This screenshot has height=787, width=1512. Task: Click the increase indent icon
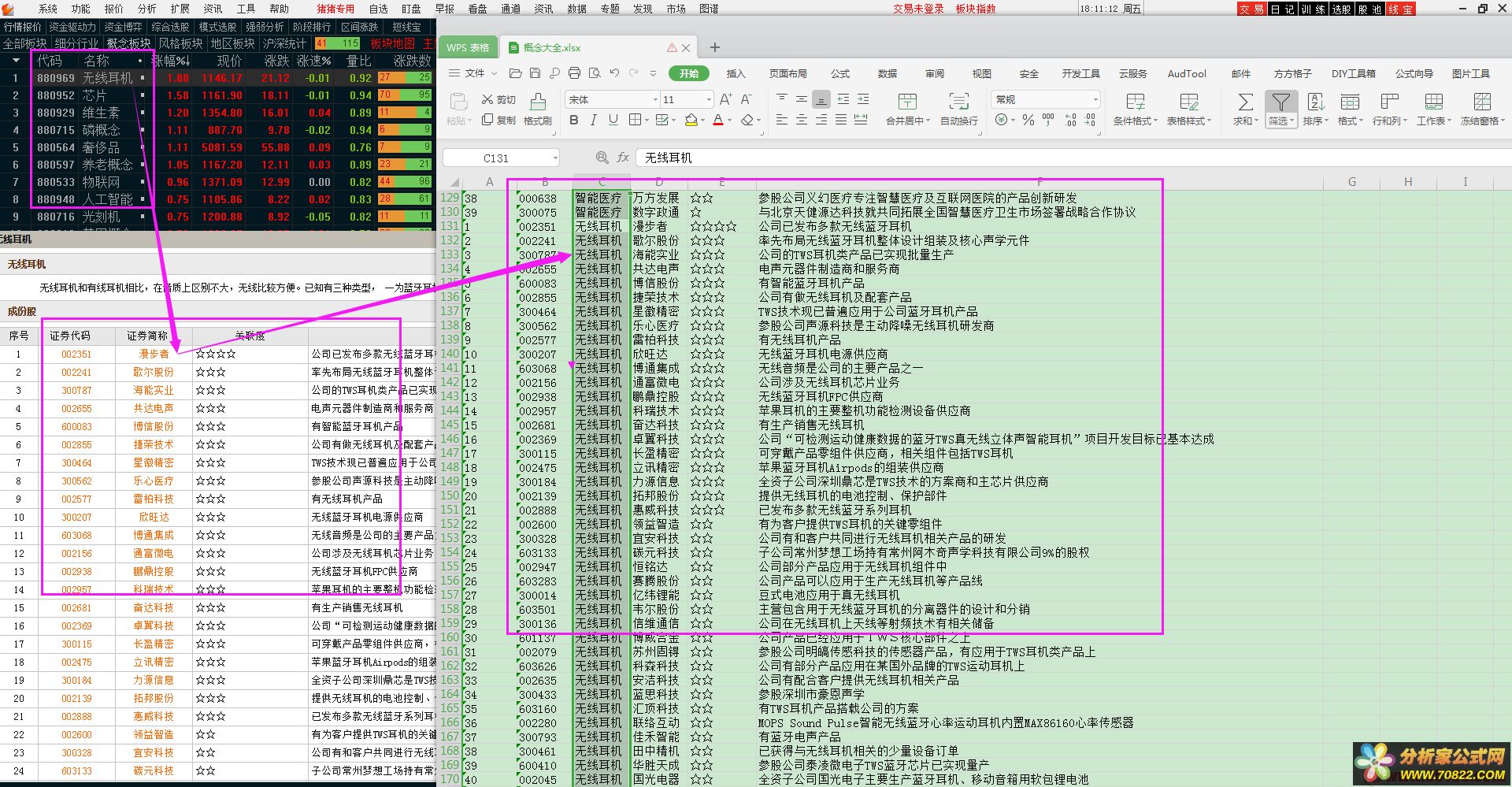click(x=863, y=99)
